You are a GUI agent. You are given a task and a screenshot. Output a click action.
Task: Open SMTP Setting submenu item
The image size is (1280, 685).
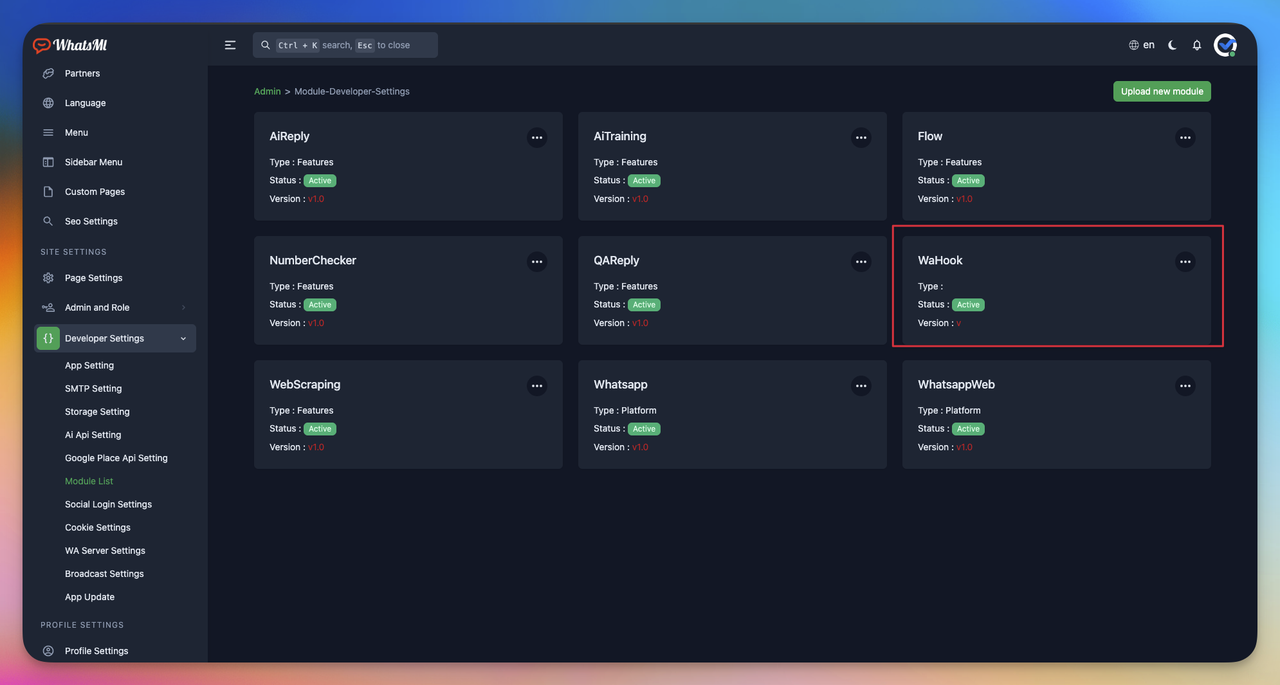pyautogui.click(x=93, y=389)
